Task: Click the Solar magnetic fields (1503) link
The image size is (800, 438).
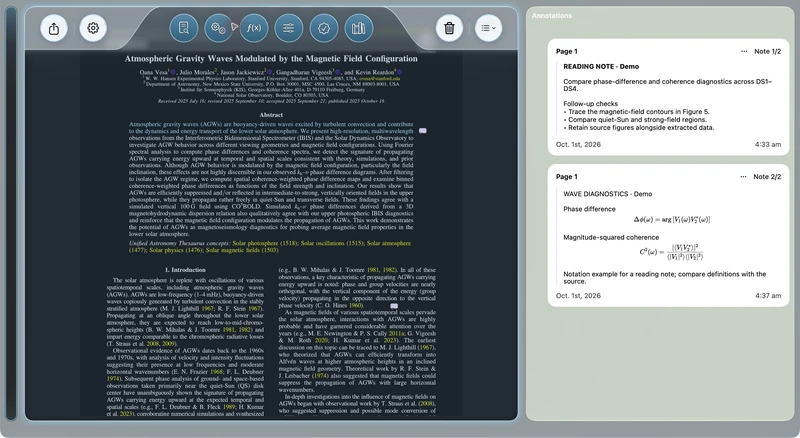Action: pos(242,250)
